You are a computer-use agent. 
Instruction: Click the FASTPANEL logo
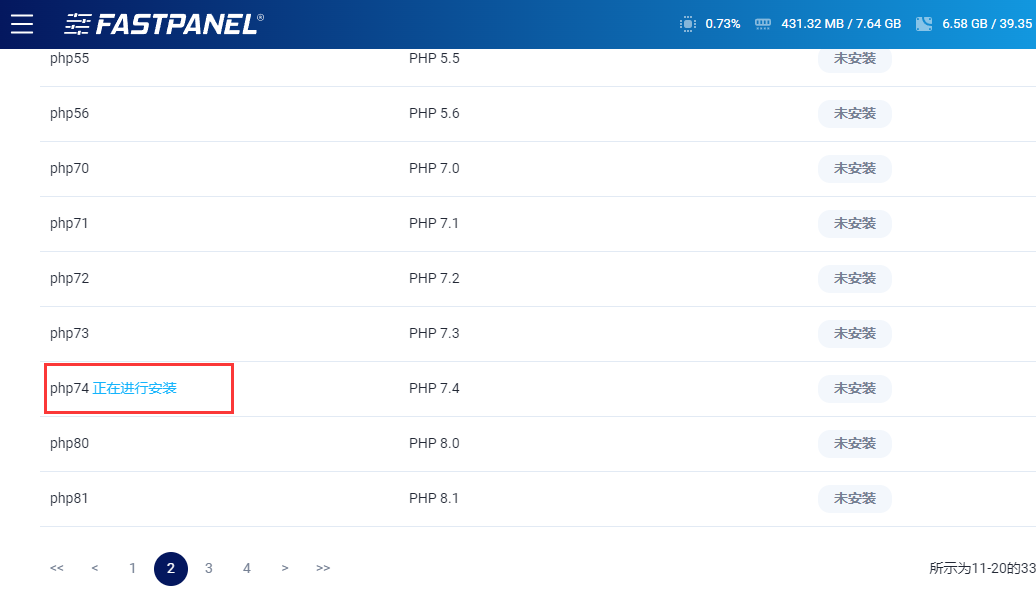pos(164,24)
